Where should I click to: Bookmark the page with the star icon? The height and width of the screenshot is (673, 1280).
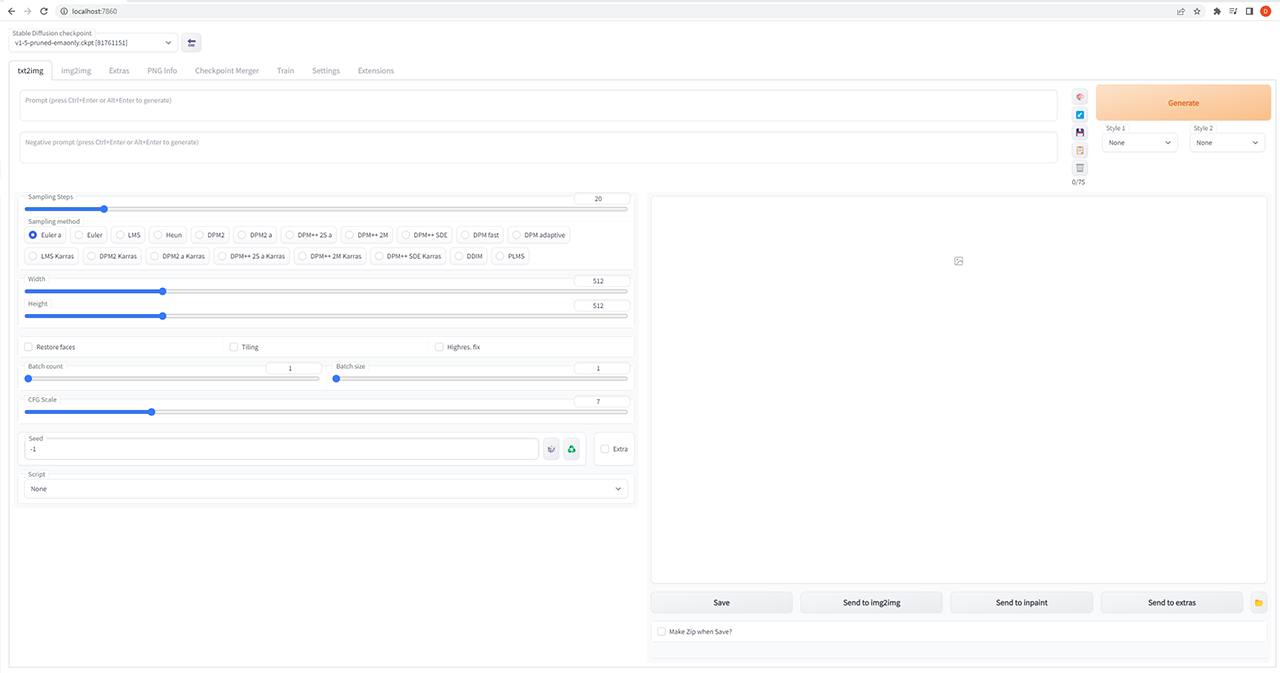[1197, 11]
